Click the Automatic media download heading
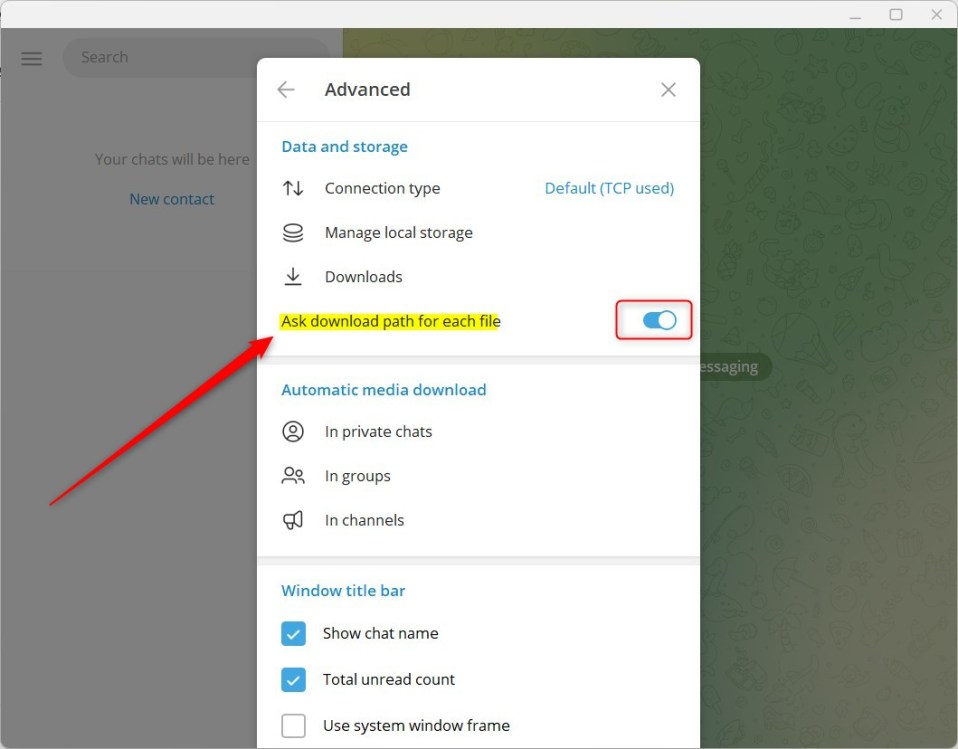Viewport: 958px width, 749px height. pyautogui.click(x=384, y=390)
